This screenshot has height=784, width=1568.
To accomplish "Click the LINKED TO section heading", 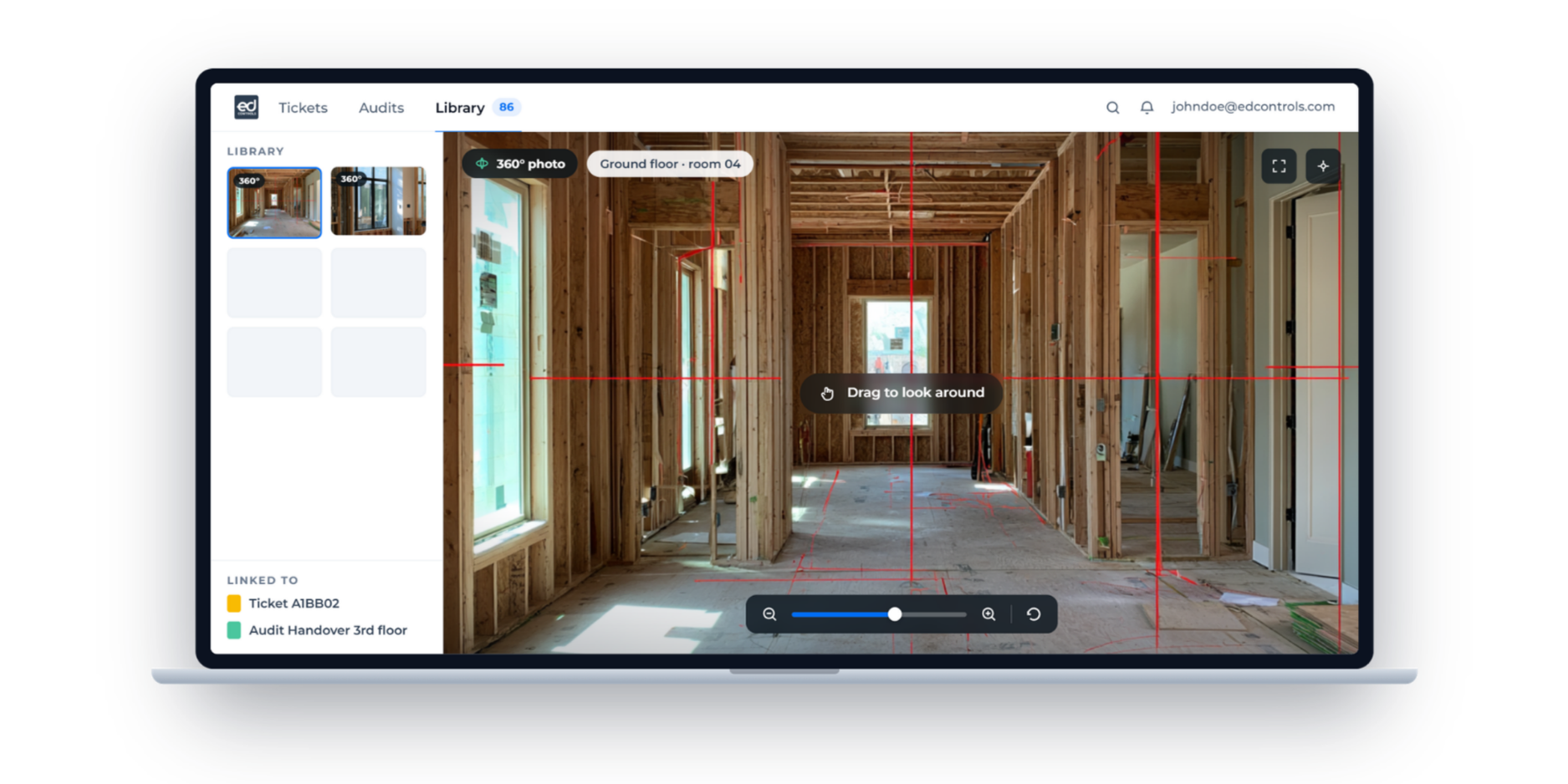I will 263,580.
